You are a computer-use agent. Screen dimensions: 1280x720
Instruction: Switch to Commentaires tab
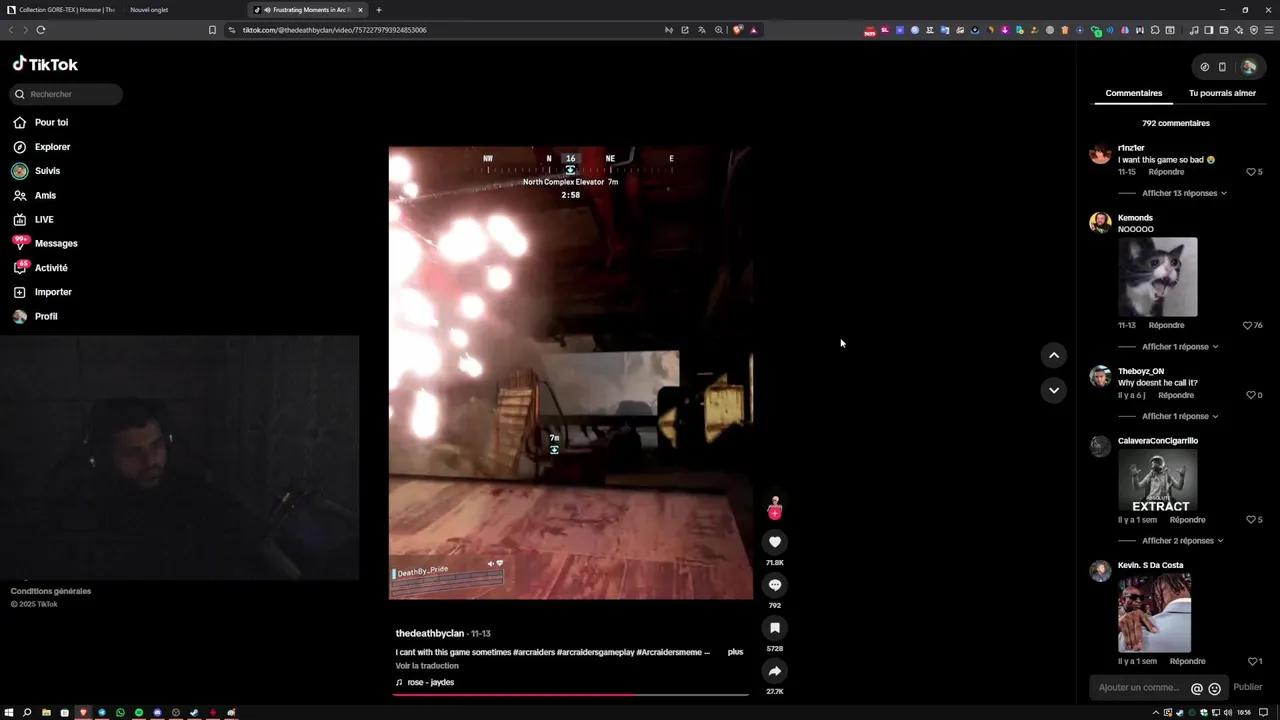[x=1134, y=93]
